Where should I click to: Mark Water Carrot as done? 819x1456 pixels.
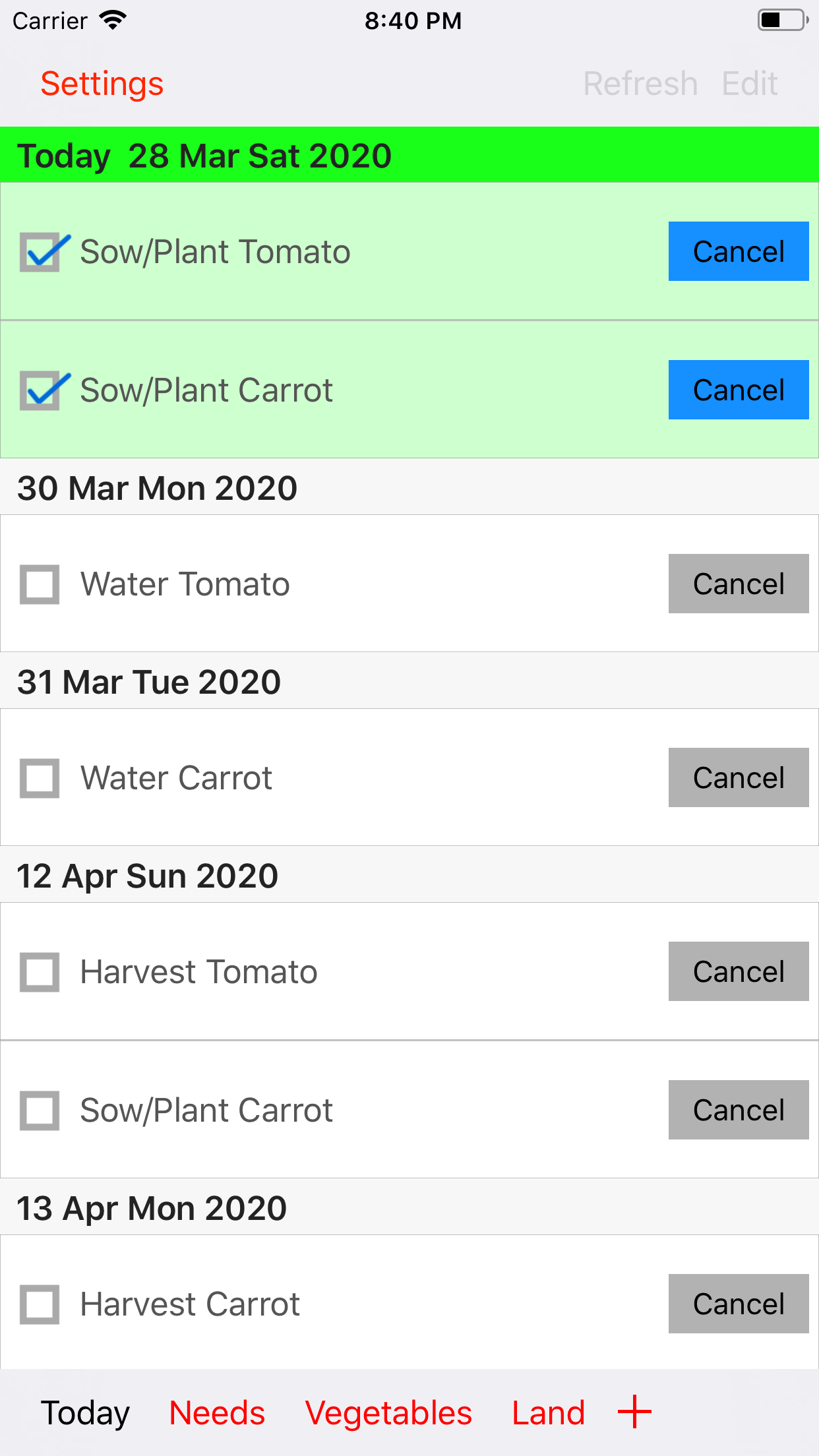tap(40, 778)
